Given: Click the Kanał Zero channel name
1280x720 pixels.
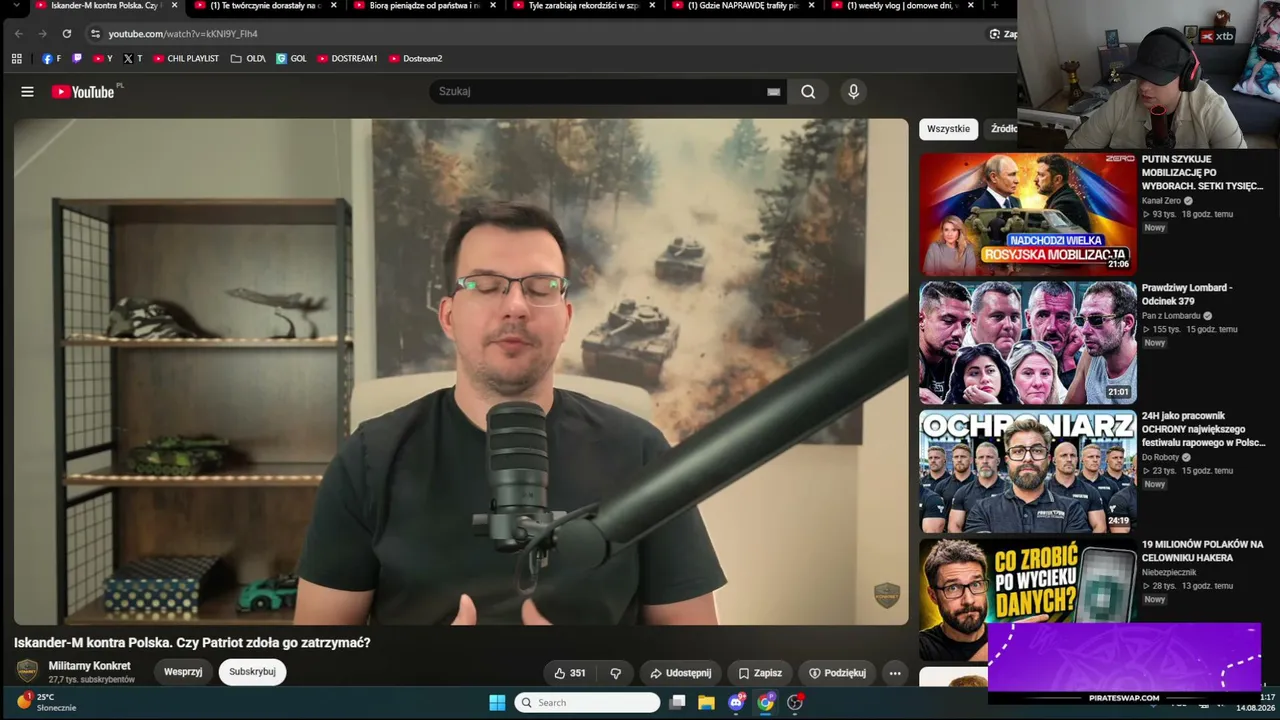Looking at the screenshot, I should point(1161,201).
